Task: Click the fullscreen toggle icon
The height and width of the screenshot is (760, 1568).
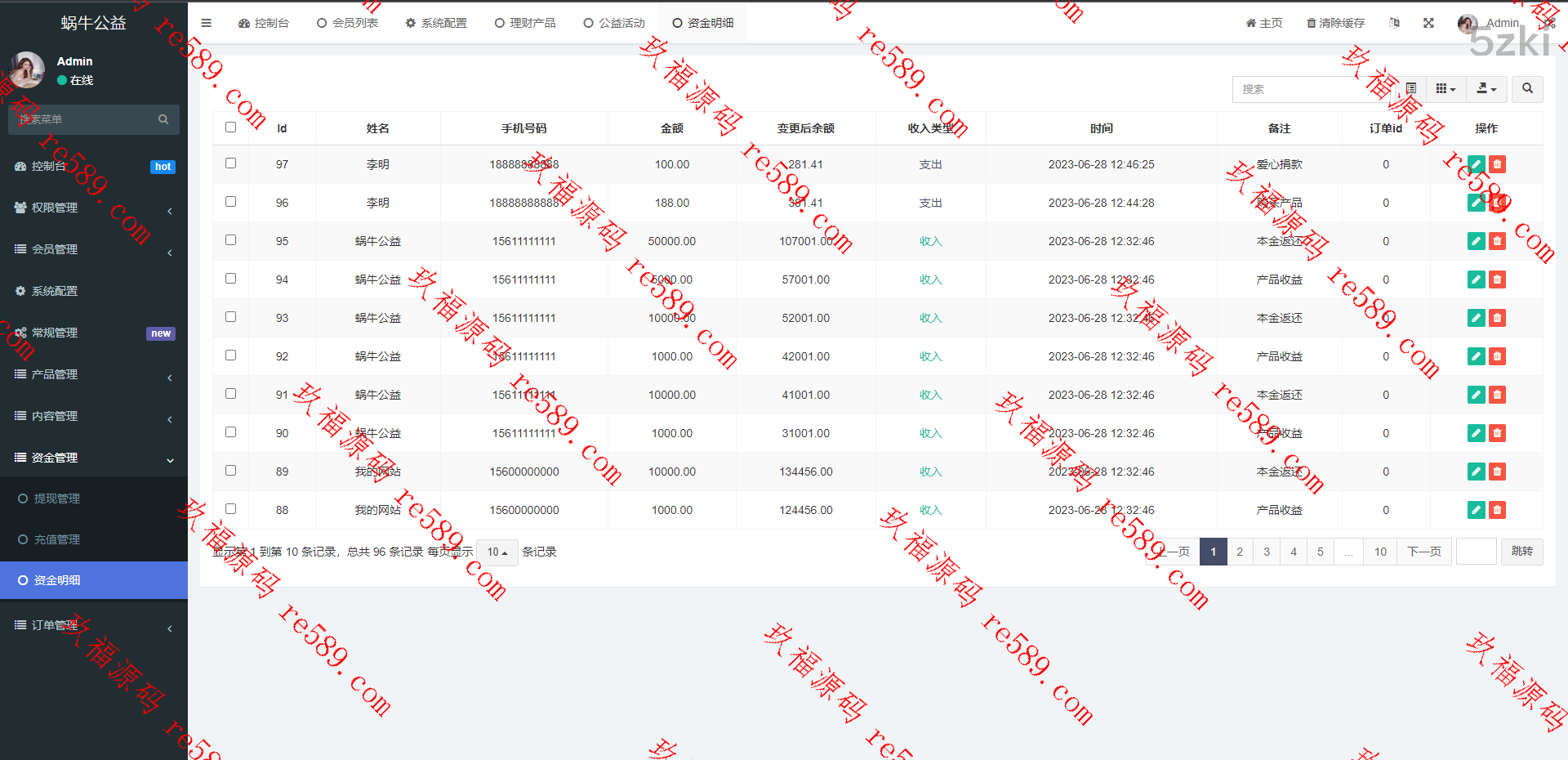Action: tap(1428, 23)
